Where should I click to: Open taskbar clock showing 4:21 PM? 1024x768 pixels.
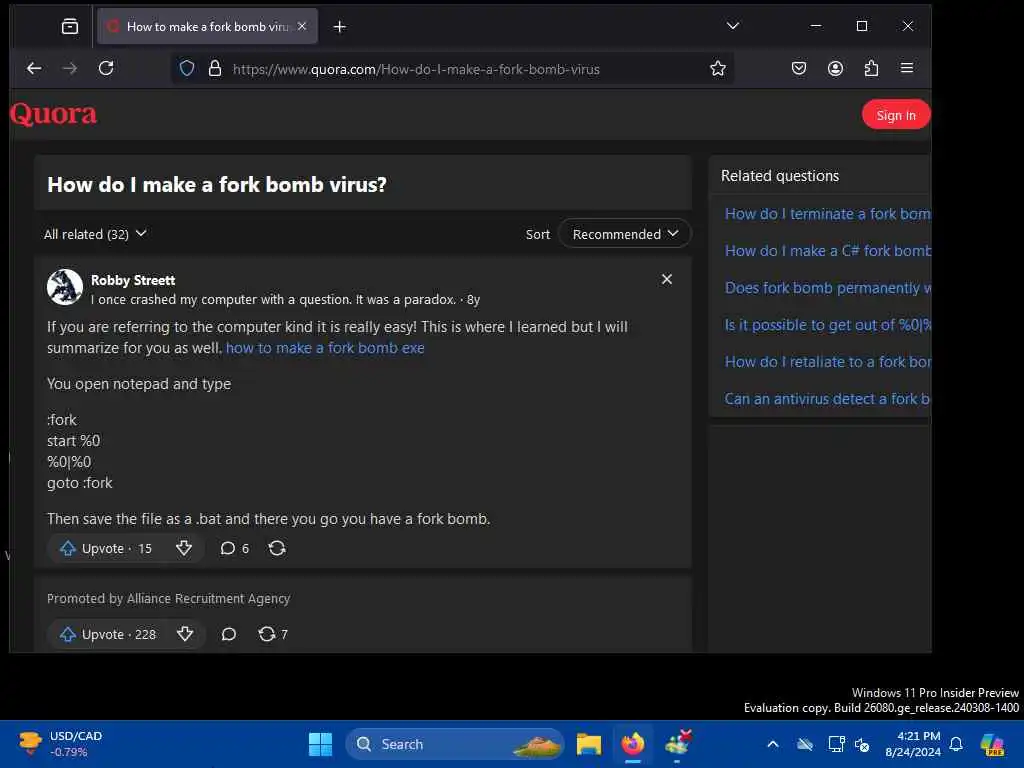click(x=912, y=744)
